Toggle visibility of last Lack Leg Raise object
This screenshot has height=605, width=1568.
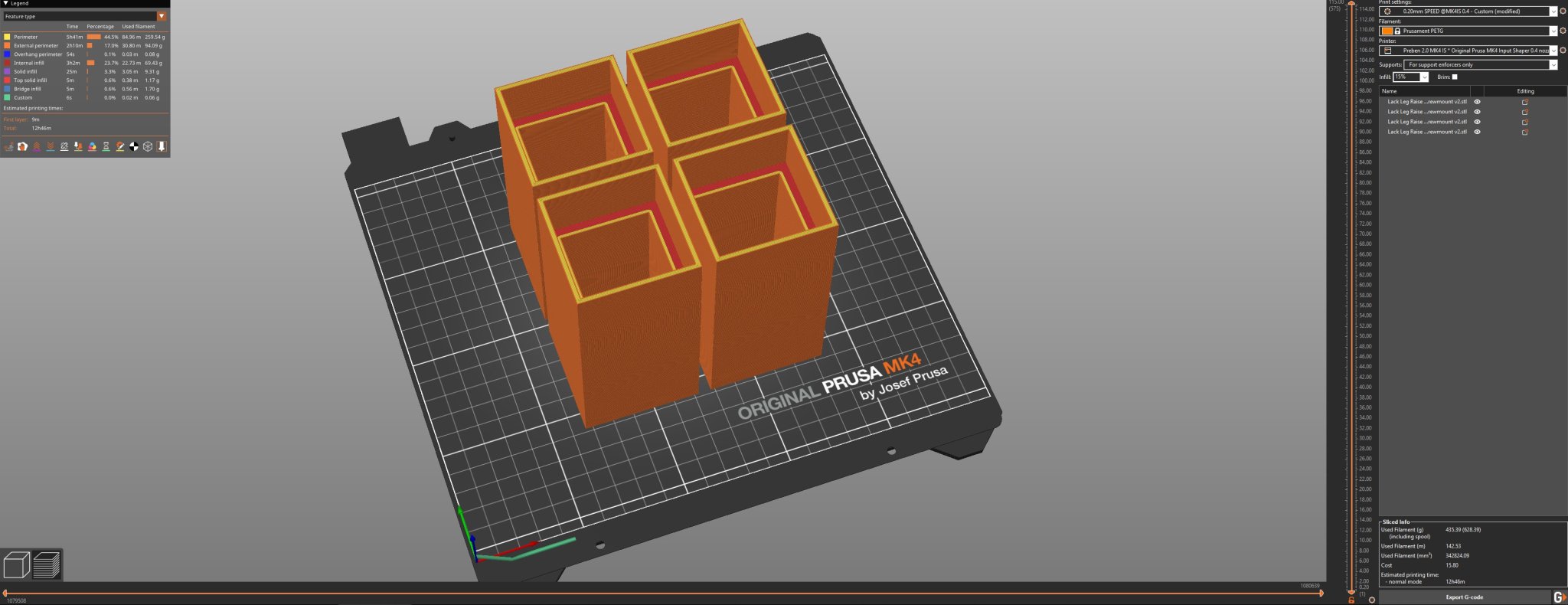pyautogui.click(x=1477, y=132)
